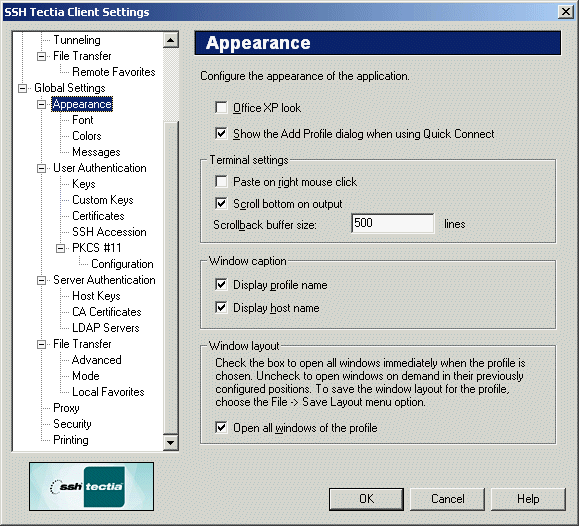The width and height of the screenshot is (579, 526).
Task: Select File Transfer above Remote Favorites
Action: coord(82,56)
